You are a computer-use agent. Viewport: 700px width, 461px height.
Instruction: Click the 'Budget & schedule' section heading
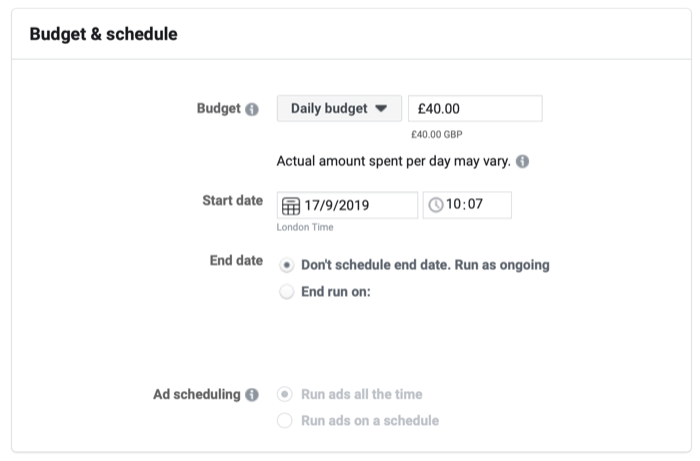tap(104, 34)
